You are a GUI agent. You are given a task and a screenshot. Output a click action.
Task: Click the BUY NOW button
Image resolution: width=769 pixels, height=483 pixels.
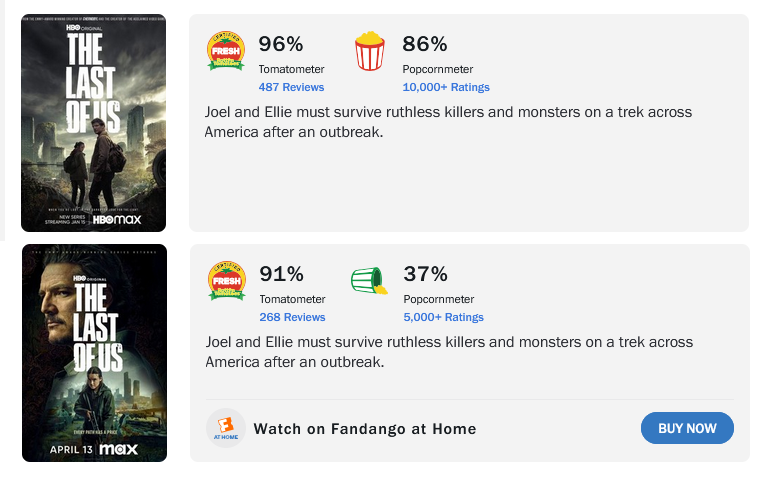tap(687, 428)
